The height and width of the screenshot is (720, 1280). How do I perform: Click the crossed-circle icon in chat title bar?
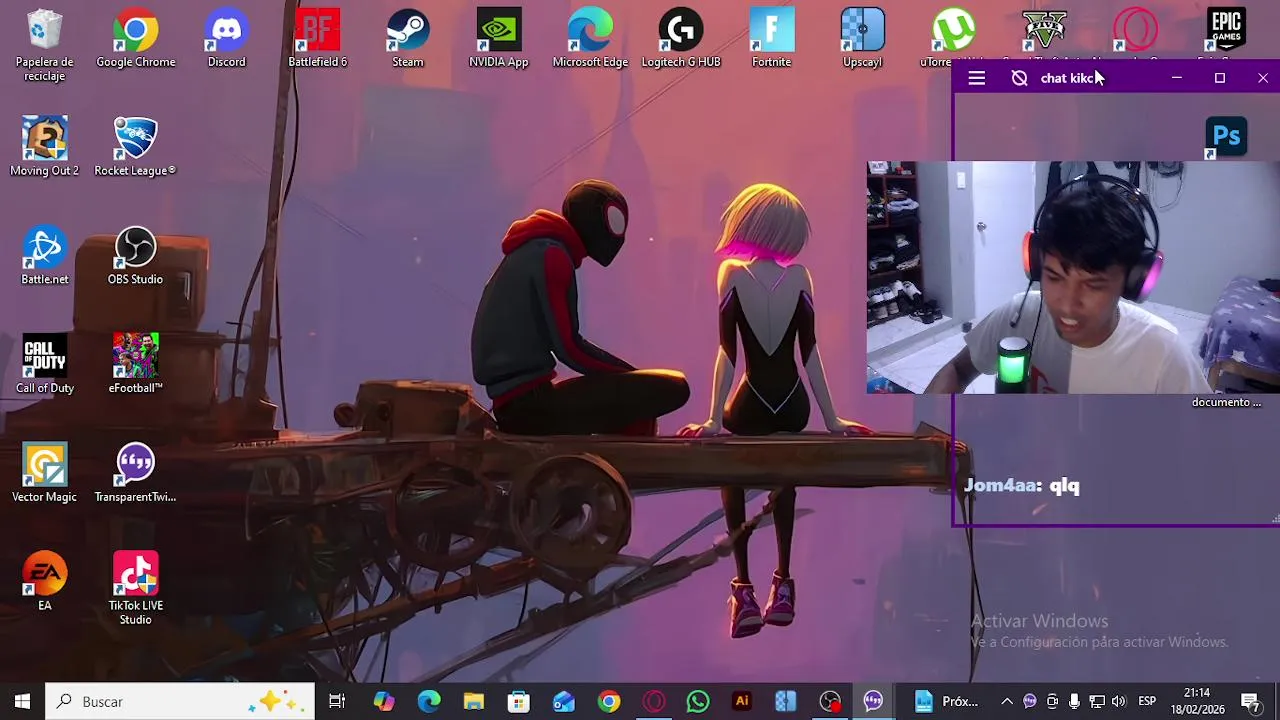(x=1019, y=78)
